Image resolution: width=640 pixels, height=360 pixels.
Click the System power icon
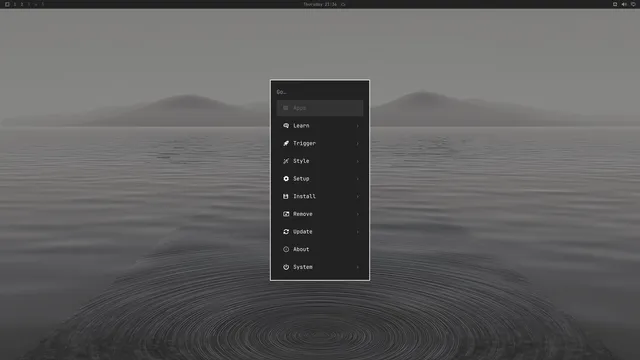coord(286,267)
